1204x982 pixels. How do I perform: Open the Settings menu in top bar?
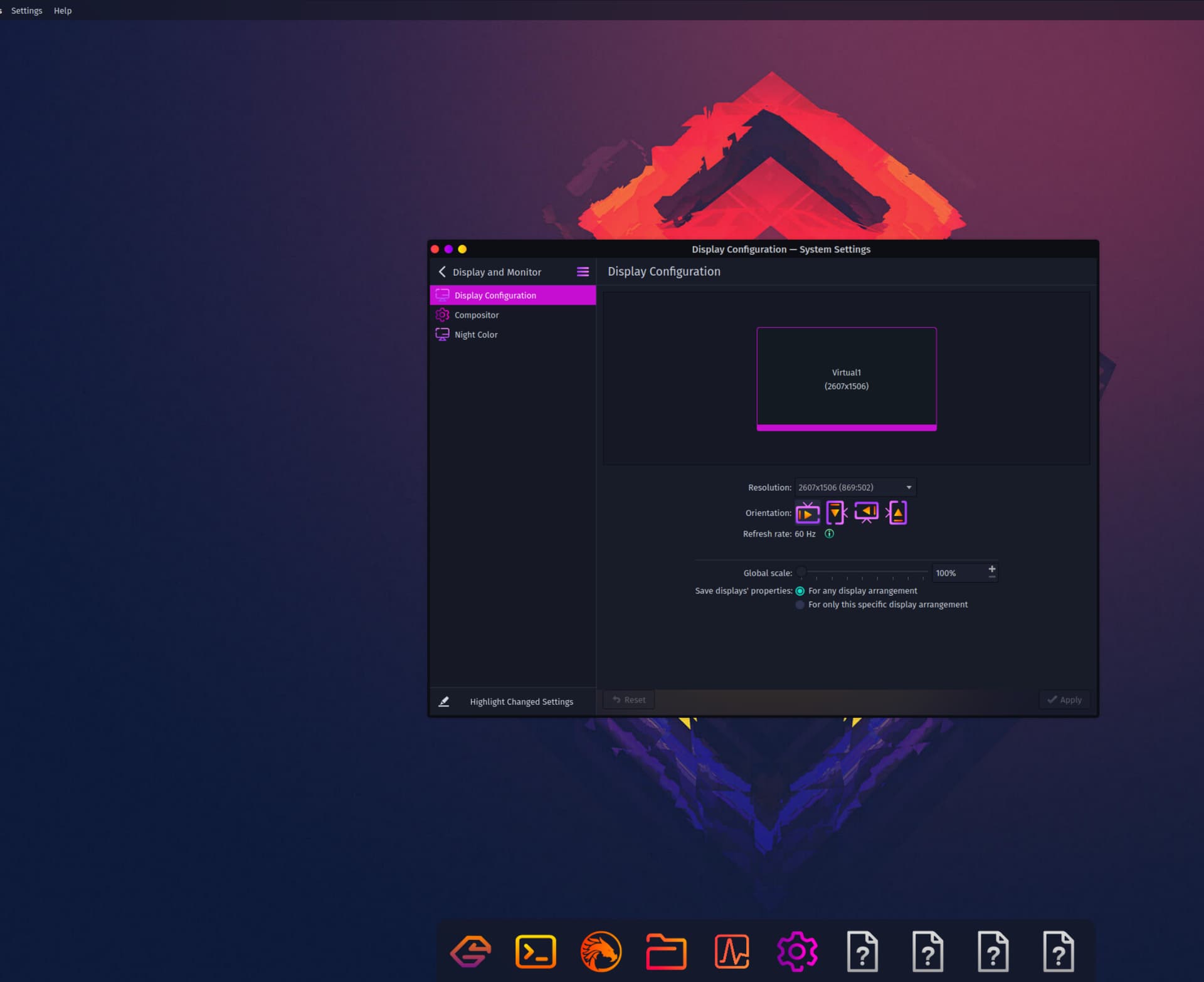coord(27,11)
